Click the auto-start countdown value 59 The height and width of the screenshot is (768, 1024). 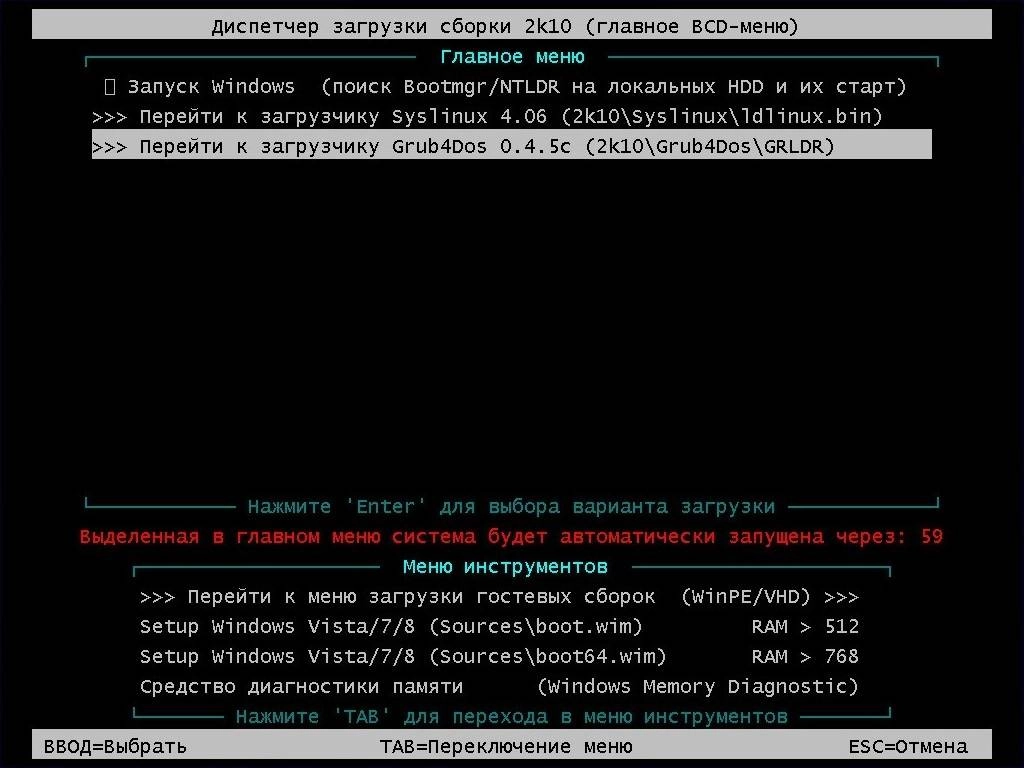tap(932, 537)
